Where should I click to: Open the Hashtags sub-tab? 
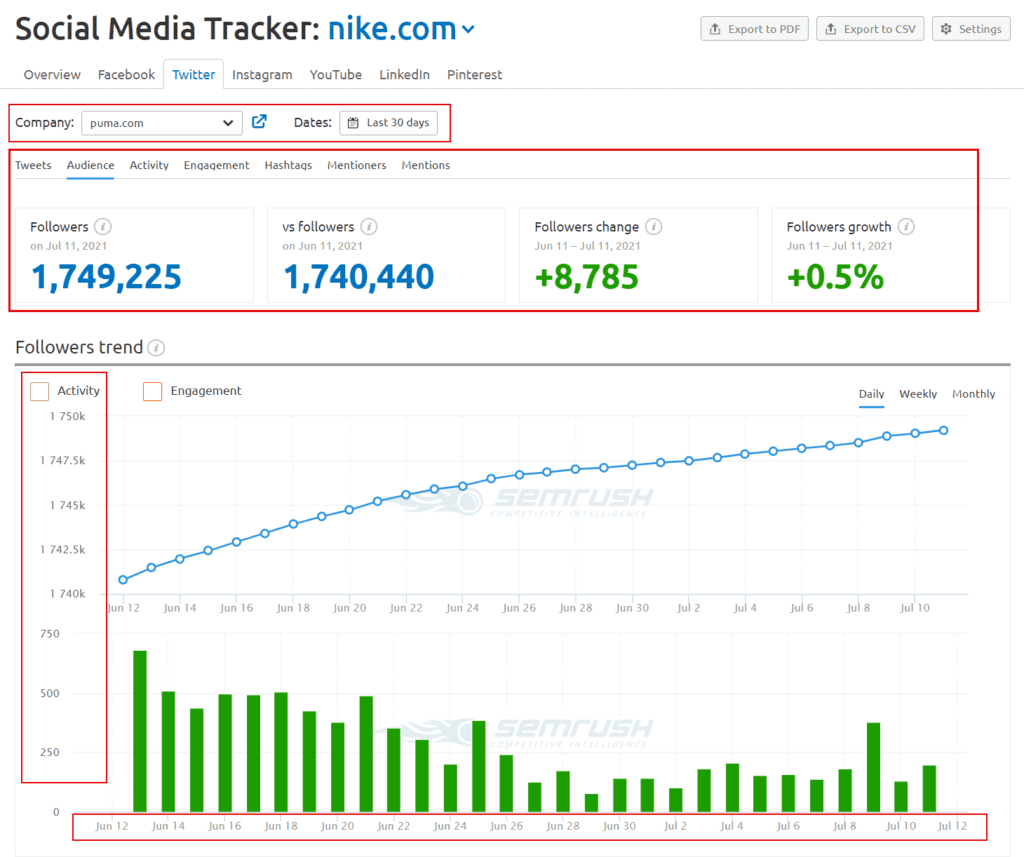(288, 165)
